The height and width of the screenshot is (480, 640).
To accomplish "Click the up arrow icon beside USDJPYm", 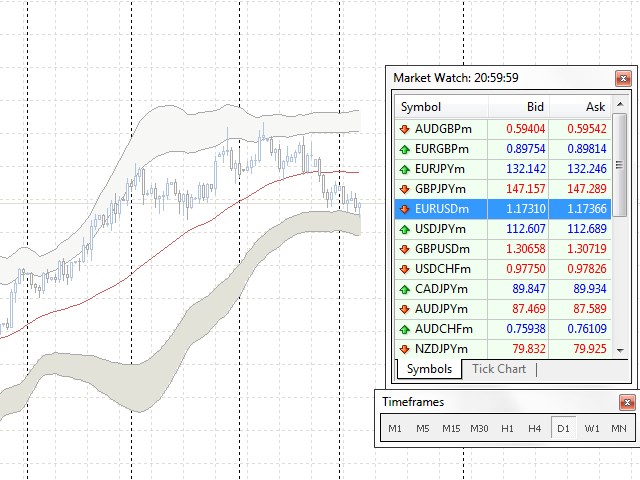I will coord(404,229).
